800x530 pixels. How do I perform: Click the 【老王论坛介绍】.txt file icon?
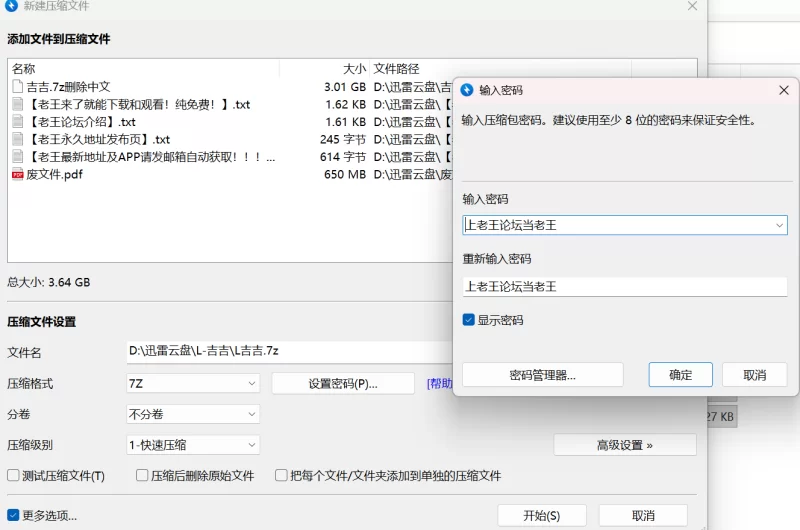coord(17,122)
